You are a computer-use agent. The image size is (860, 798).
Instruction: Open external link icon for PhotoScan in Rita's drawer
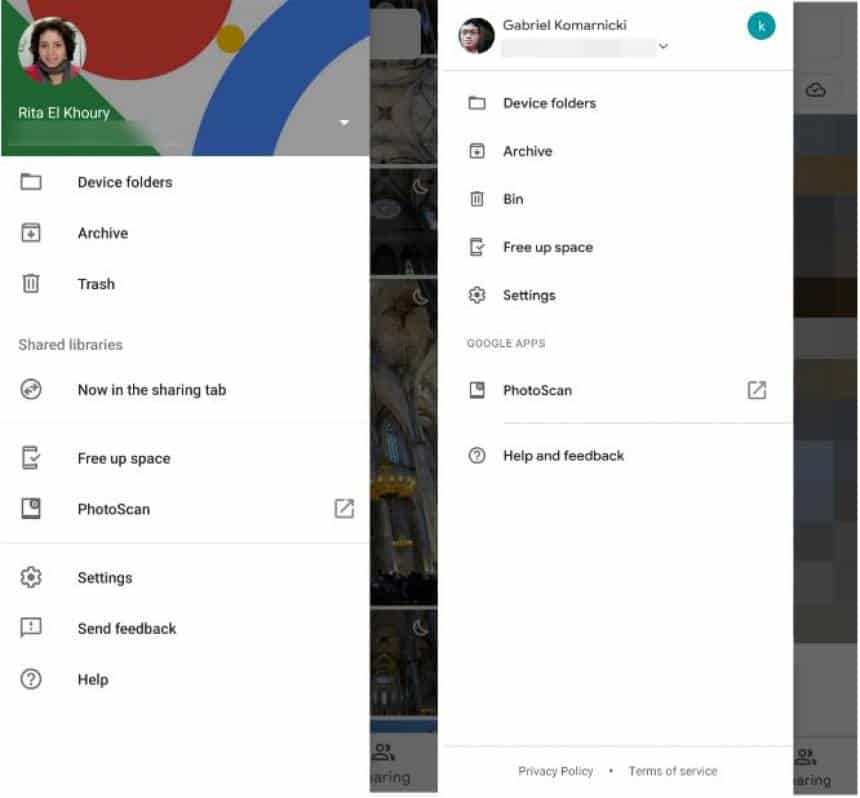click(344, 508)
